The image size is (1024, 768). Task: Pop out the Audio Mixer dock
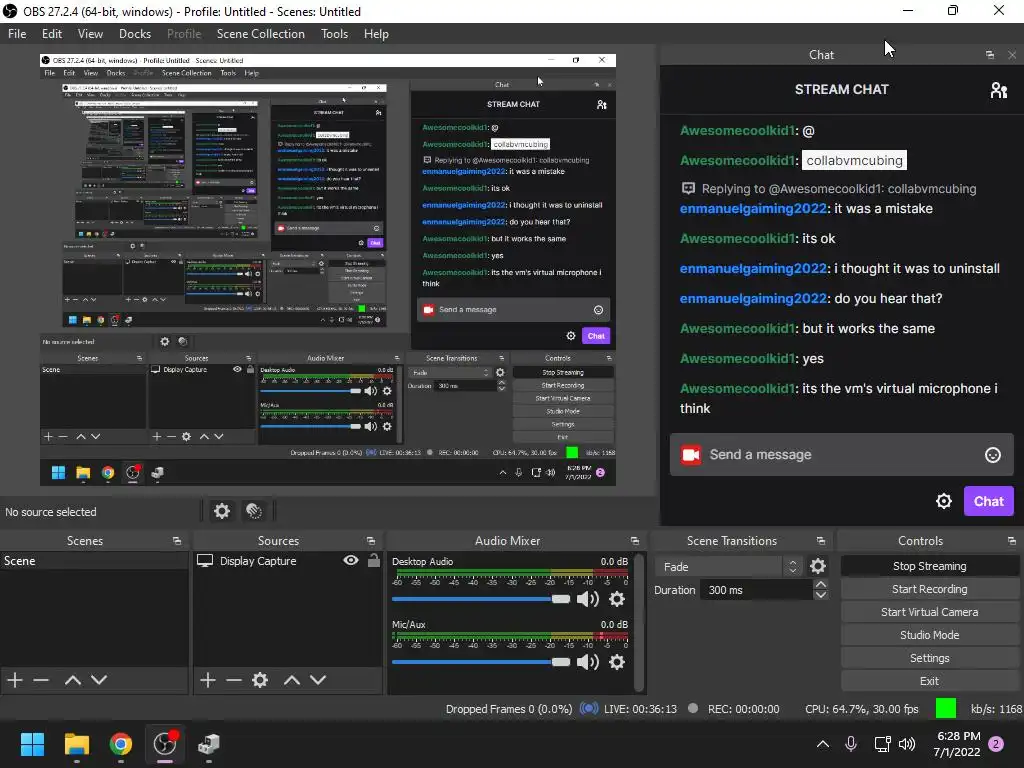[x=634, y=541]
